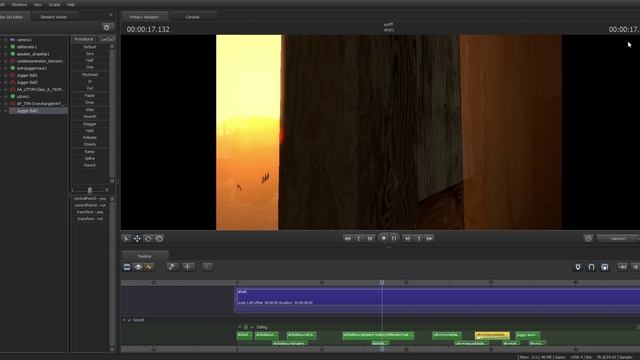Viewport: 640px width, 360px height.
Task: Collapse the Sound track group arrow
Action: [124, 320]
